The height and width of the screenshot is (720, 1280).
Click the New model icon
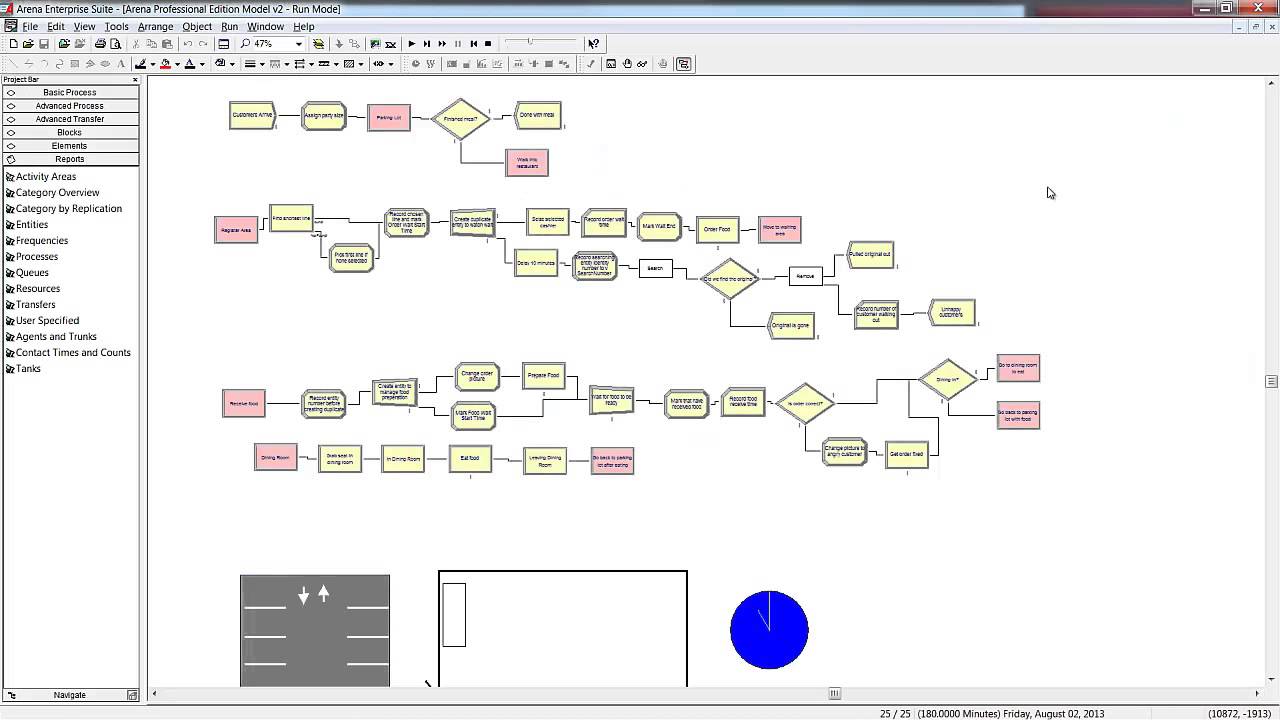pyautogui.click(x=13, y=44)
